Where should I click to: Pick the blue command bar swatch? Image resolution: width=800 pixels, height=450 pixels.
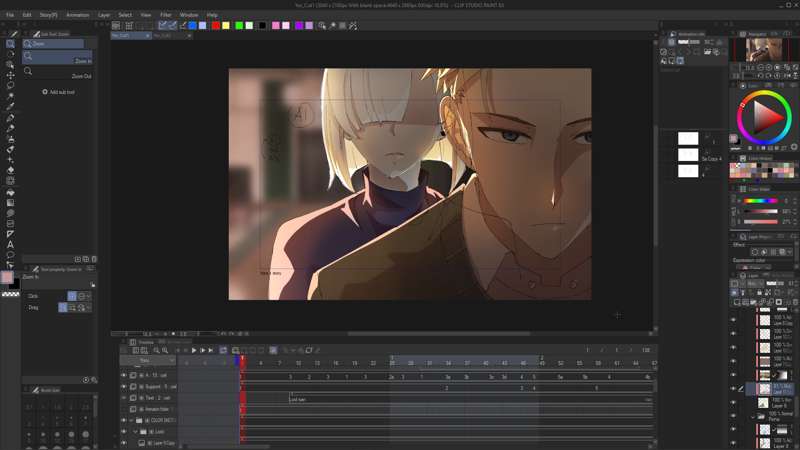click(193, 26)
